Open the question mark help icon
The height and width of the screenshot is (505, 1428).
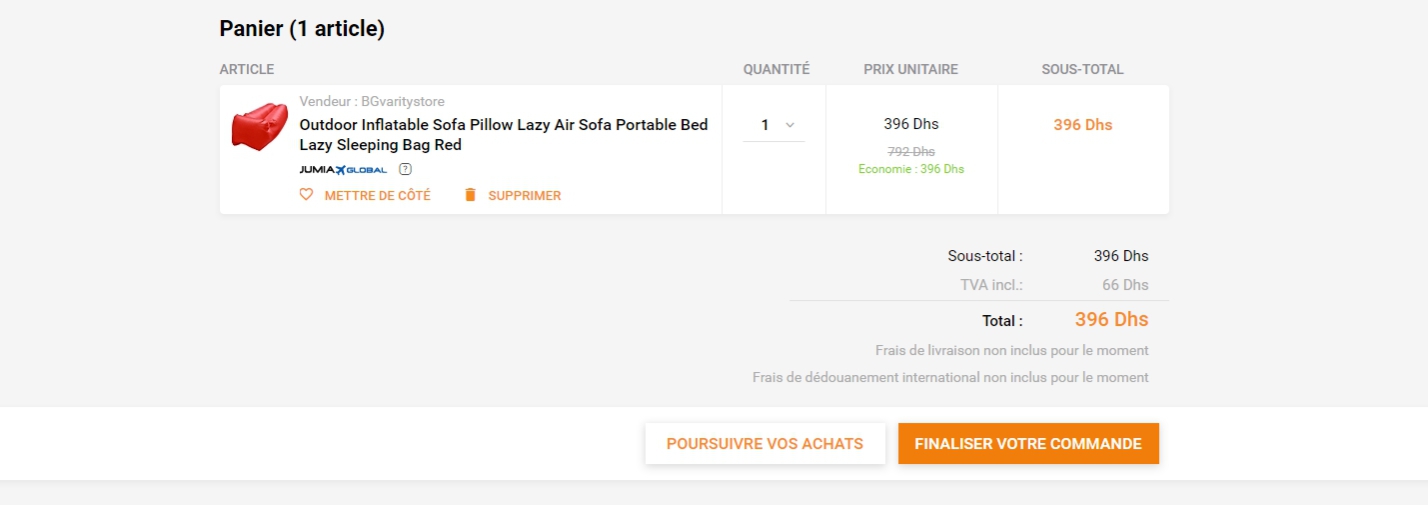click(405, 169)
